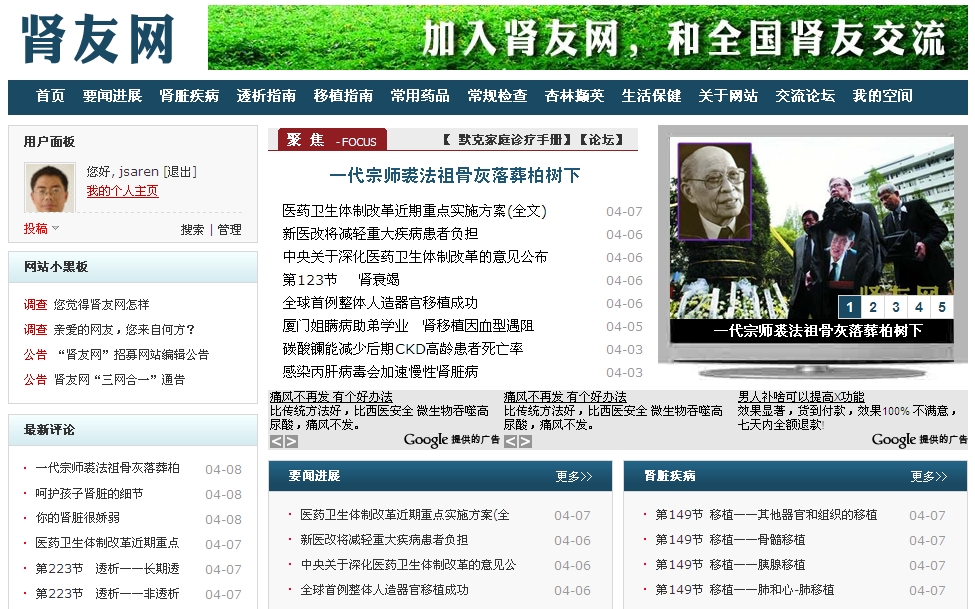
Task: Open 中央关于深化医药卫生体制改革的意见公布 in focus list
Action: [415, 257]
